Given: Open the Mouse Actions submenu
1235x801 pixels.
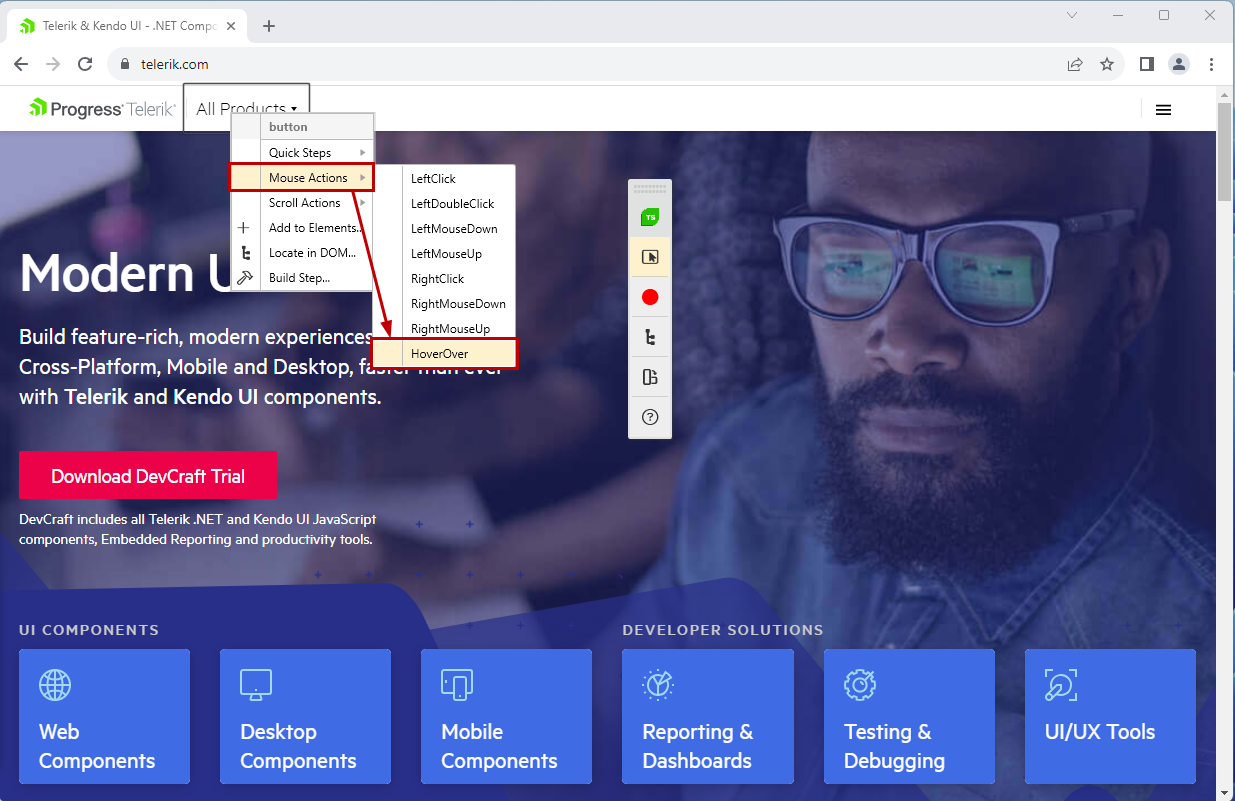Looking at the screenshot, I should coord(302,178).
